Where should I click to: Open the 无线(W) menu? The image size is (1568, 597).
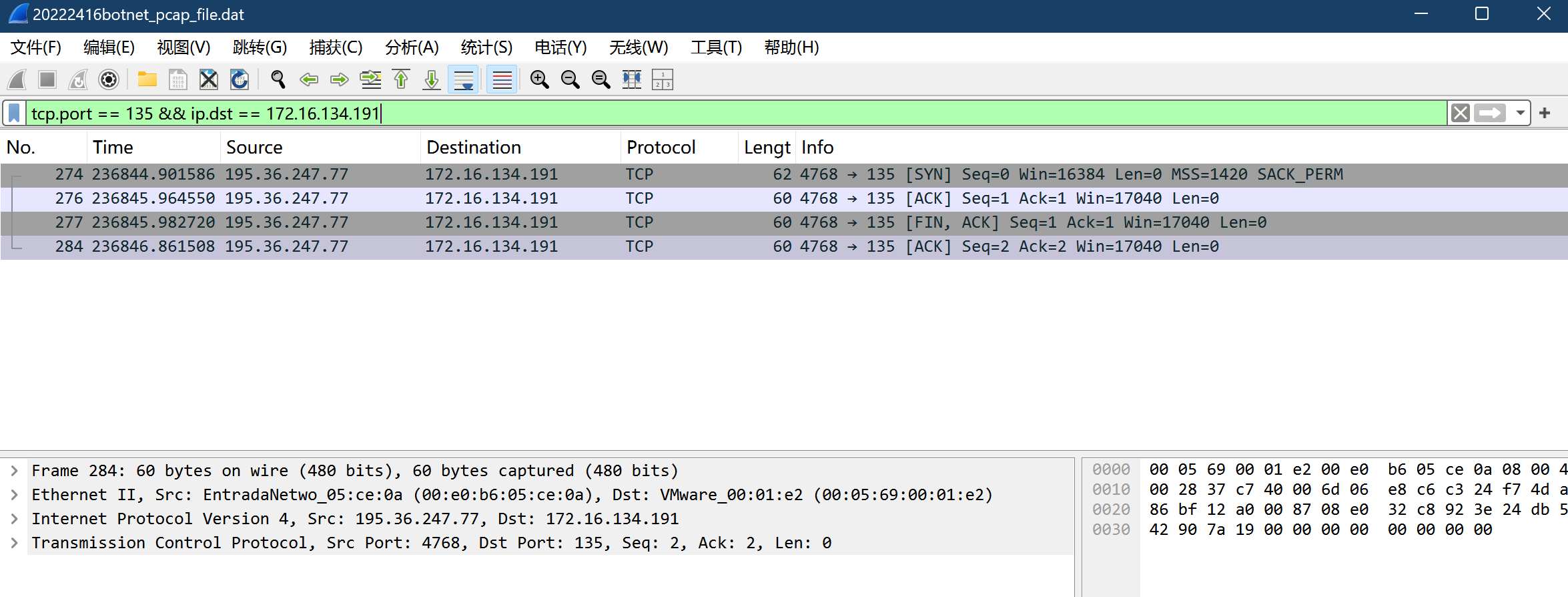pos(639,47)
